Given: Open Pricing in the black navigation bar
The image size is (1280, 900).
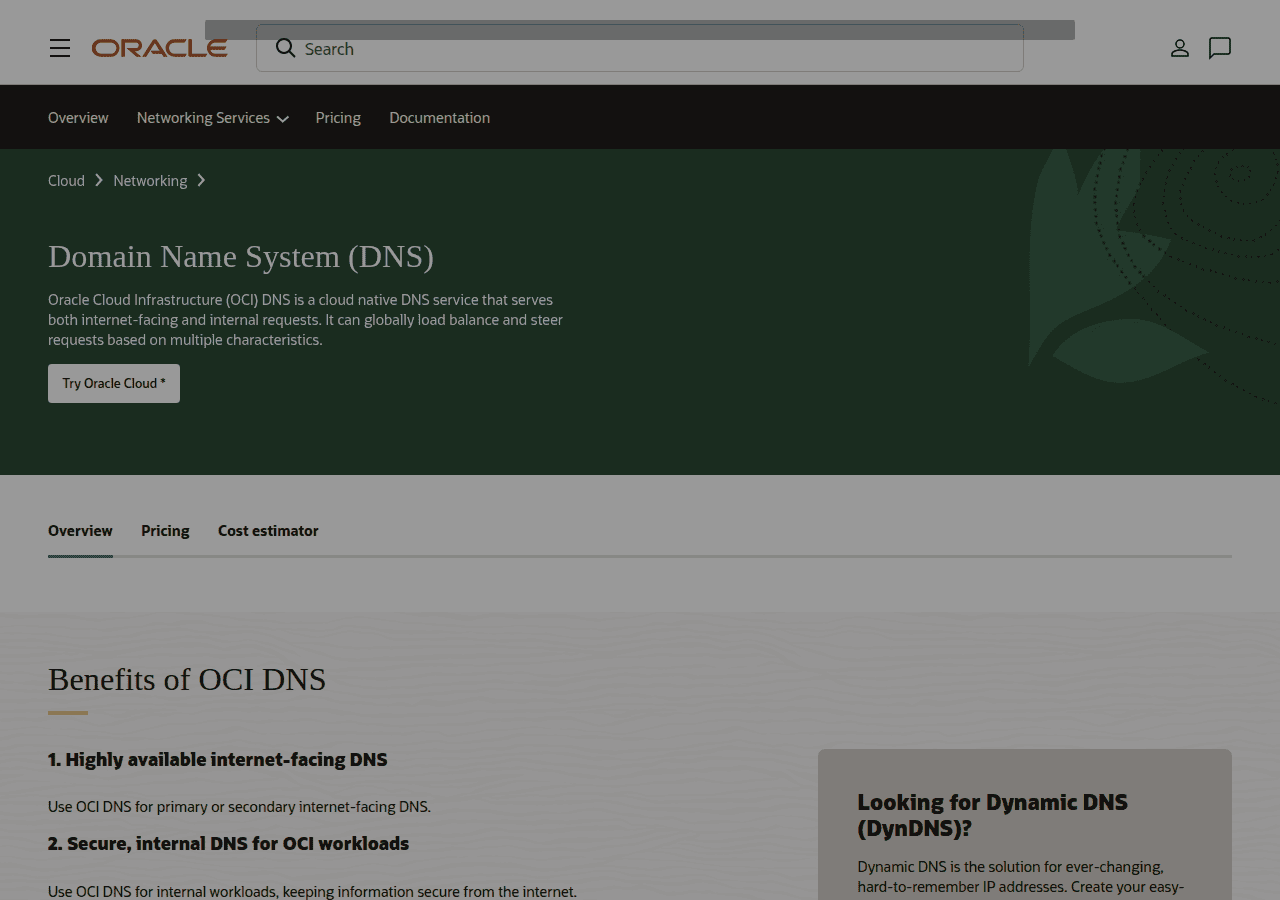Looking at the screenshot, I should tap(338, 118).
